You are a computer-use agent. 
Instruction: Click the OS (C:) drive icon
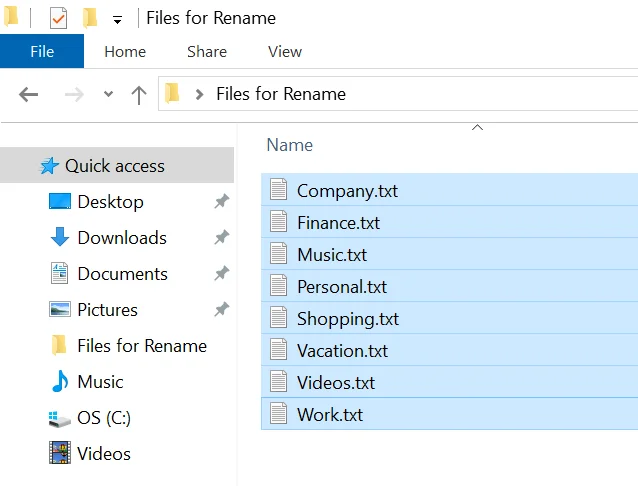60,418
